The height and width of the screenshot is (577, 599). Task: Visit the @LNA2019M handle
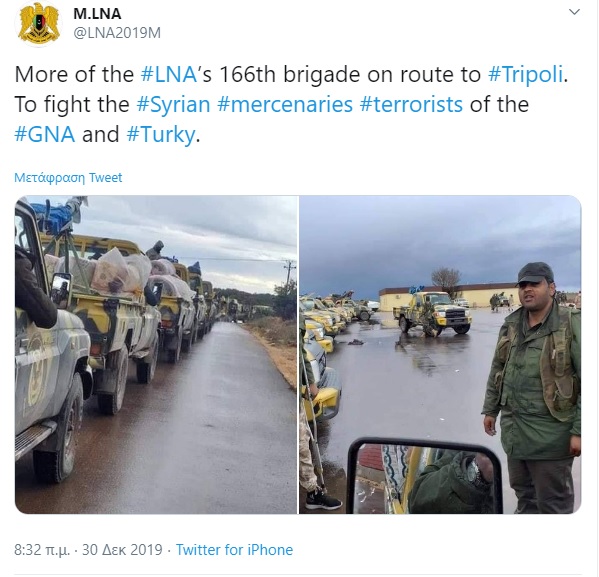(117, 33)
